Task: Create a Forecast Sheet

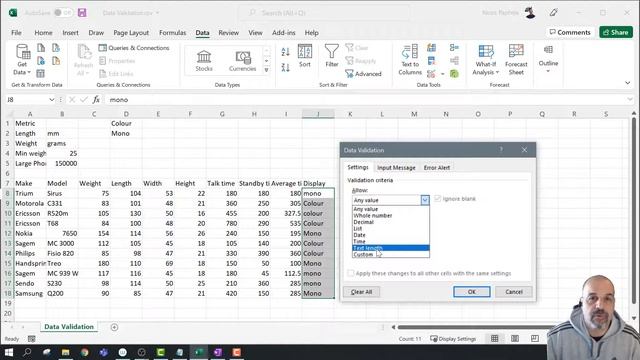Action: [516, 60]
